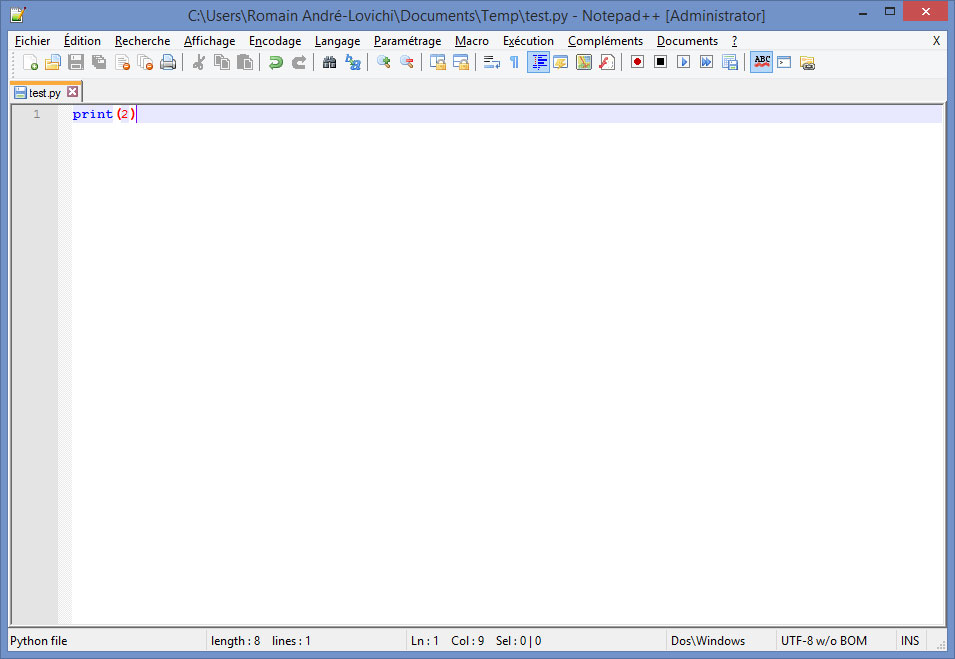The width and height of the screenshot is (955, 659).
Task: Open the user-defined language dialog icon
Action: tap(560, 62)
